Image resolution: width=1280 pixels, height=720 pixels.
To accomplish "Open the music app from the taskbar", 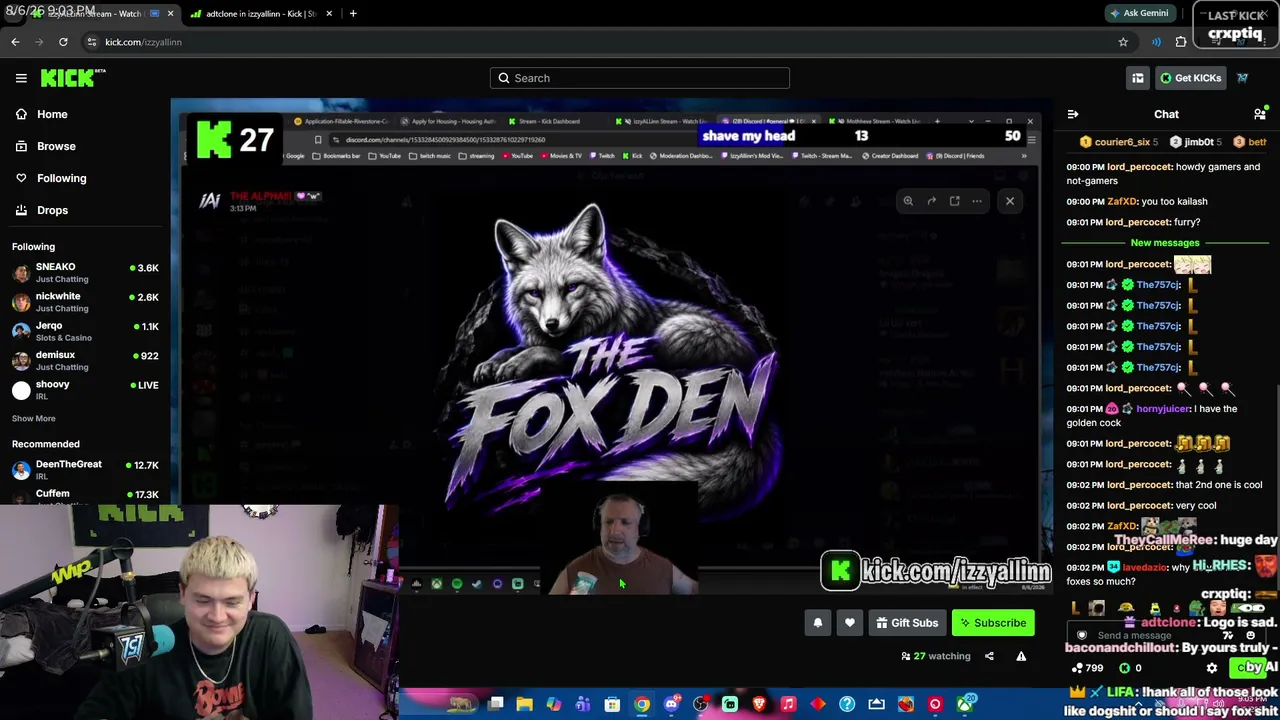I will pos(788,704).
